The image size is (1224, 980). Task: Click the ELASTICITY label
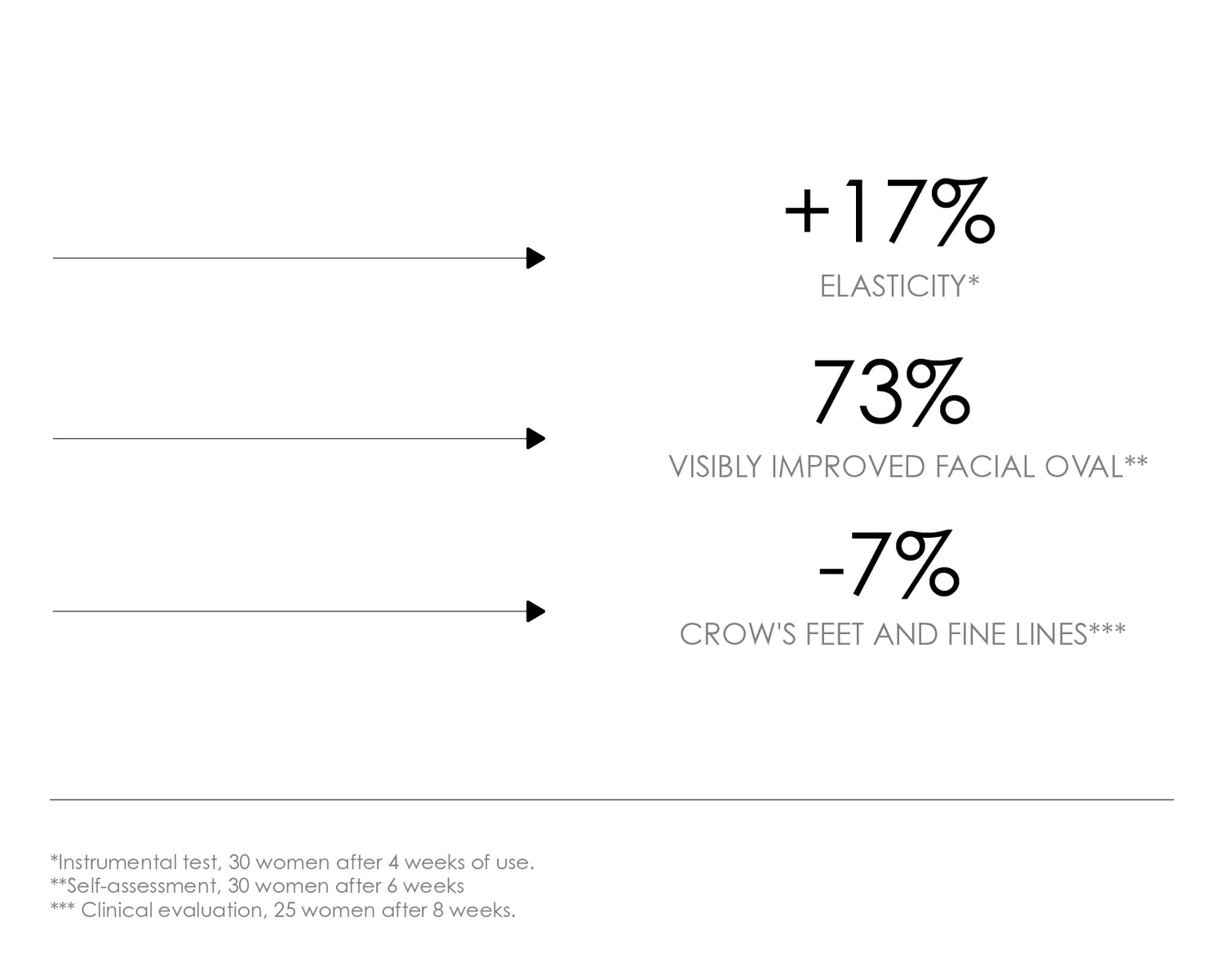[892, 286]
